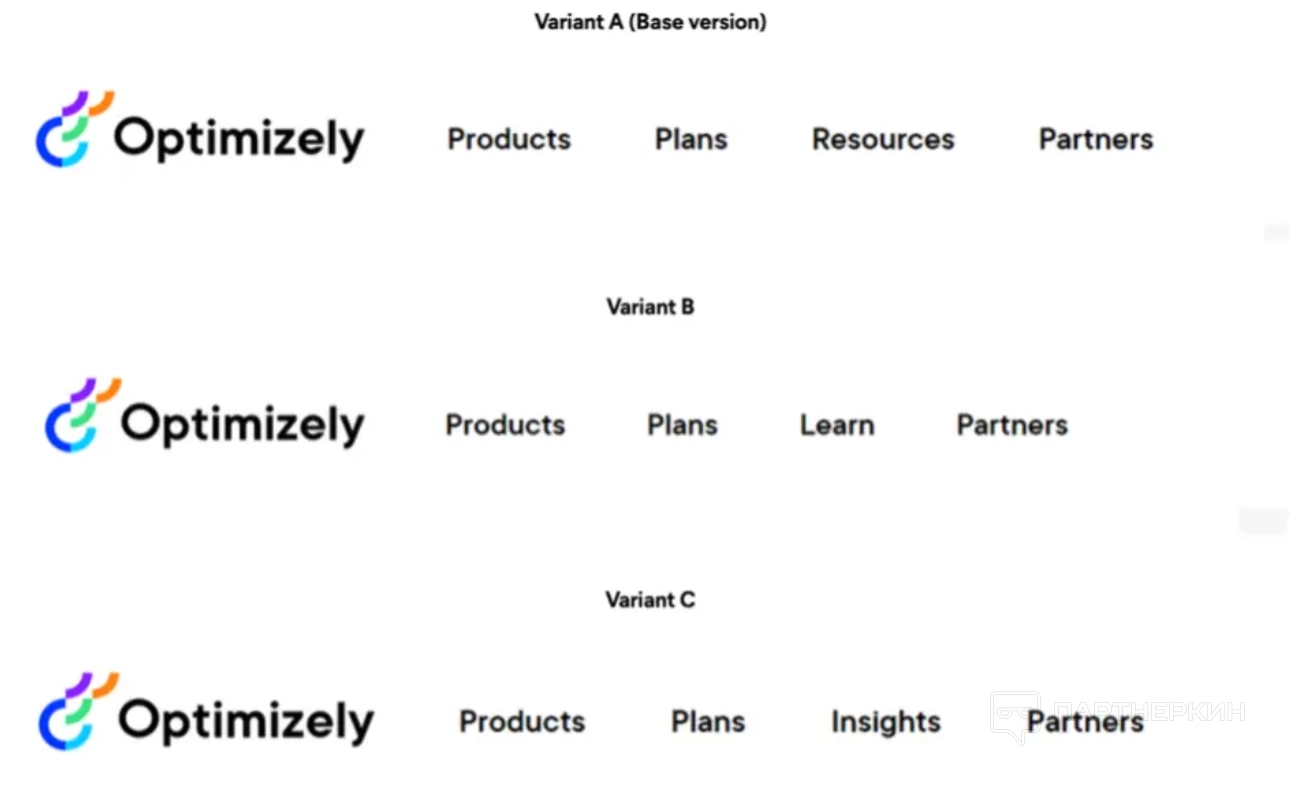Click the Partnerkin watermark speech-bubble icon

1013,716
